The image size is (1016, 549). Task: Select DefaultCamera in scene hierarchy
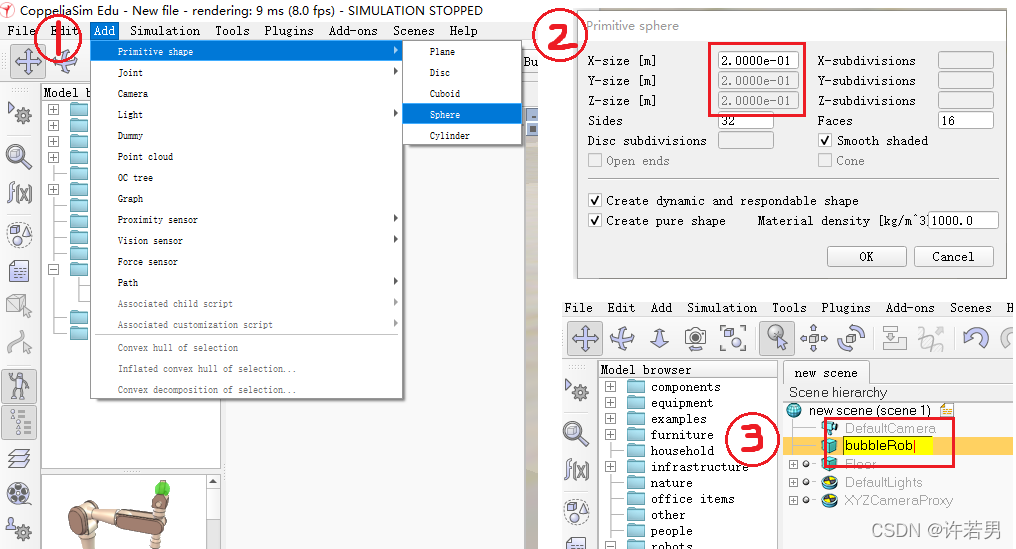click(890, 428)
